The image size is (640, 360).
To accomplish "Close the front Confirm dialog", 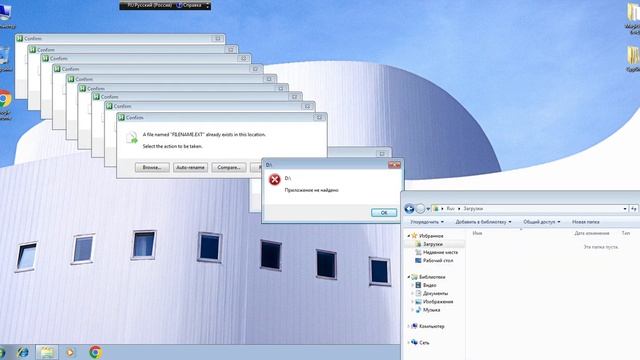I will click(320, 118).
